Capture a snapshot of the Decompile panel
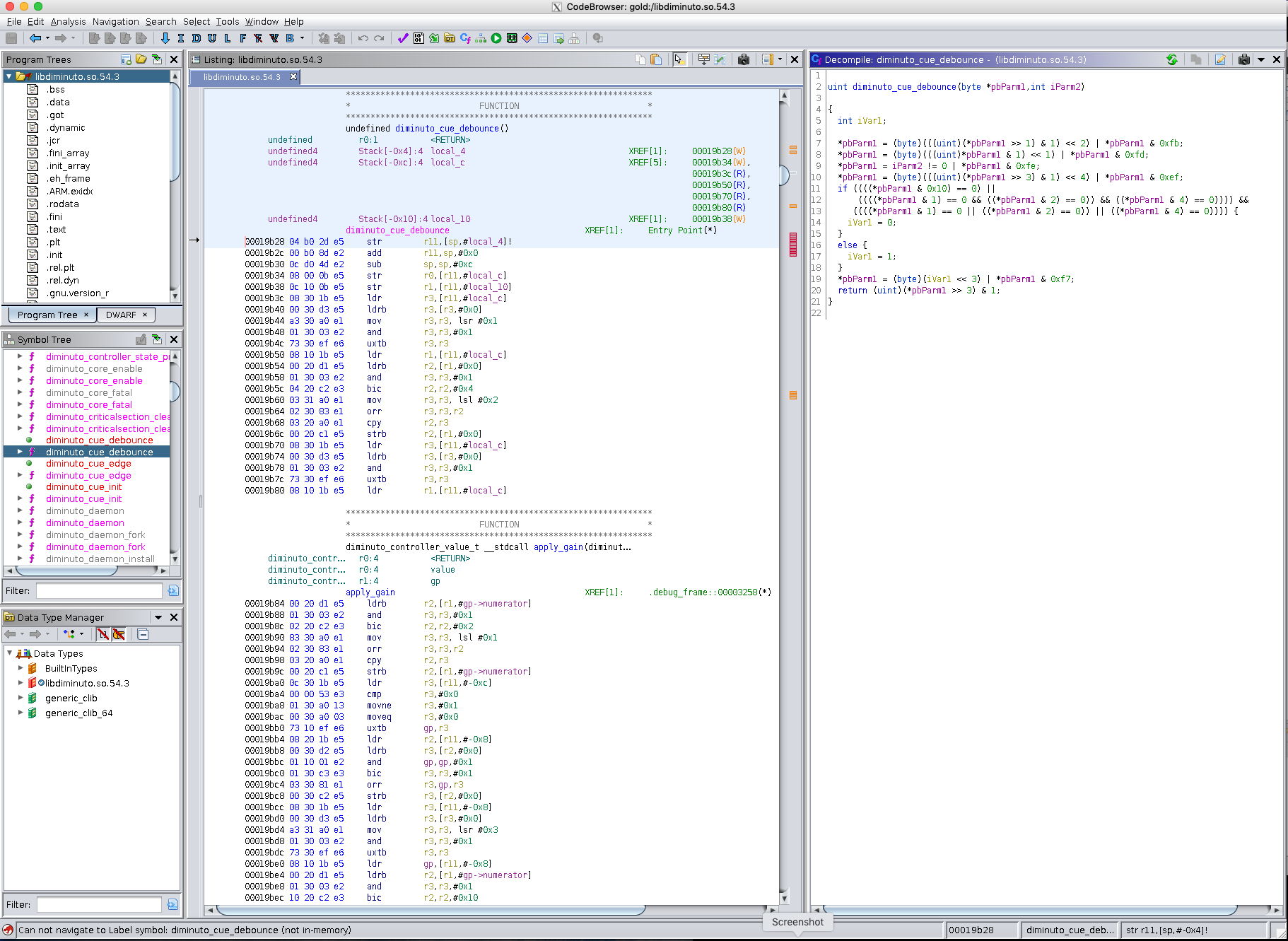 click(1244, 59)
